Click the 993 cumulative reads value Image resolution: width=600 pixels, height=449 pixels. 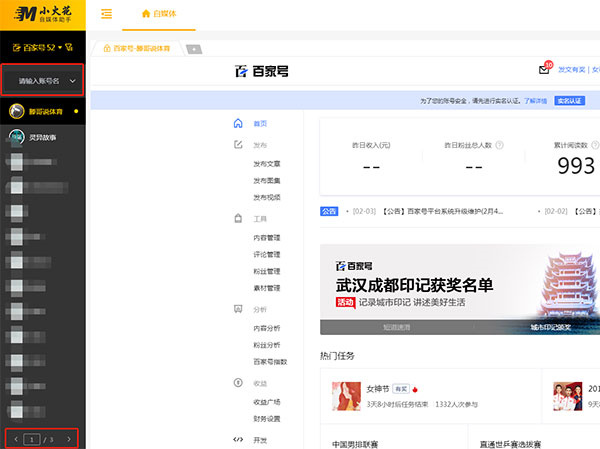(576, 166)
